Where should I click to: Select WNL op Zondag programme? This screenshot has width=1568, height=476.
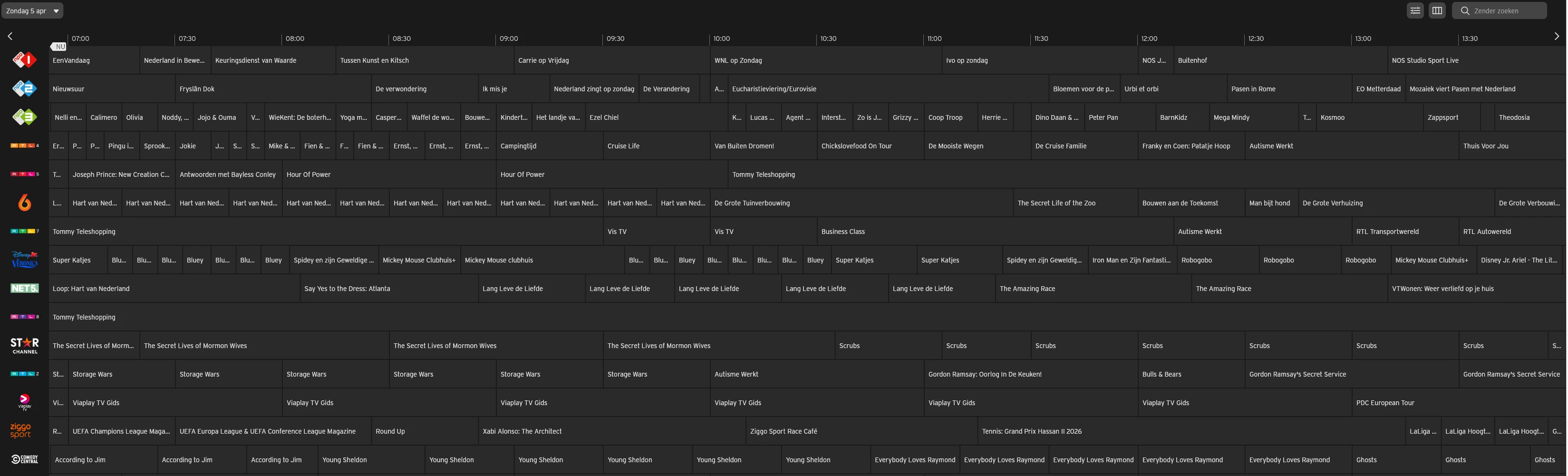(826, 60)
